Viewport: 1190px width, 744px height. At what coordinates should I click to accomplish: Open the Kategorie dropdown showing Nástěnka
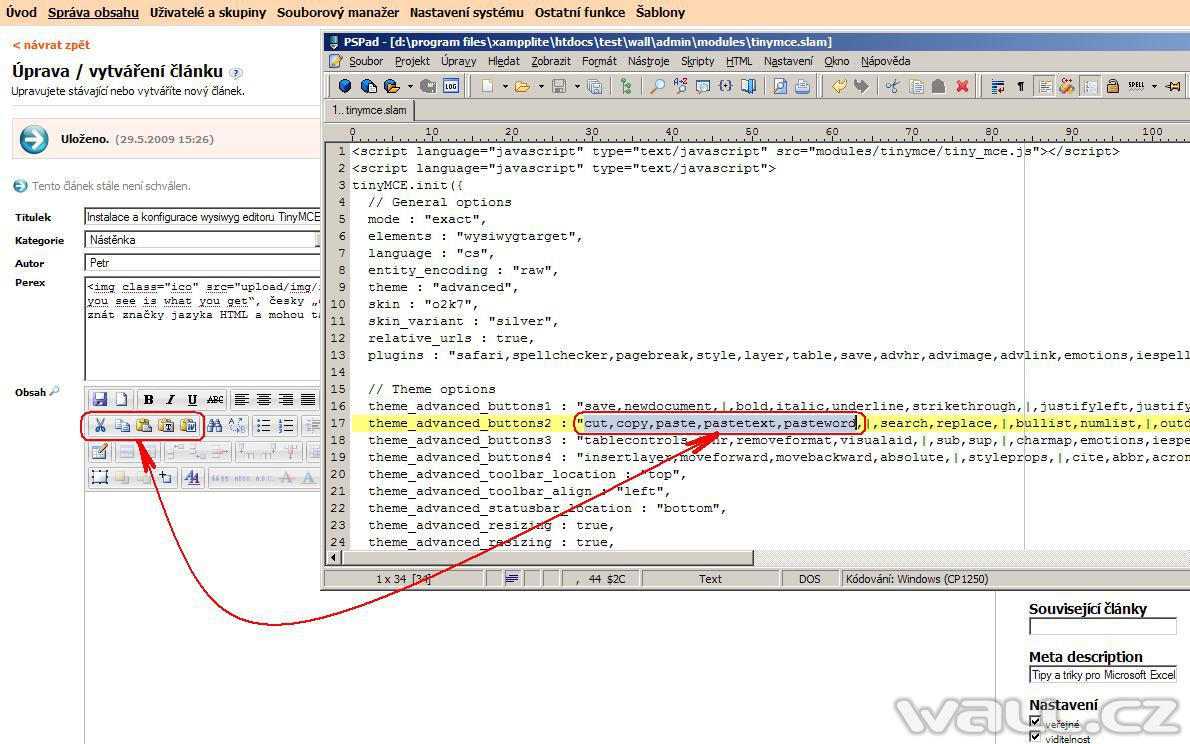[203, 240]
